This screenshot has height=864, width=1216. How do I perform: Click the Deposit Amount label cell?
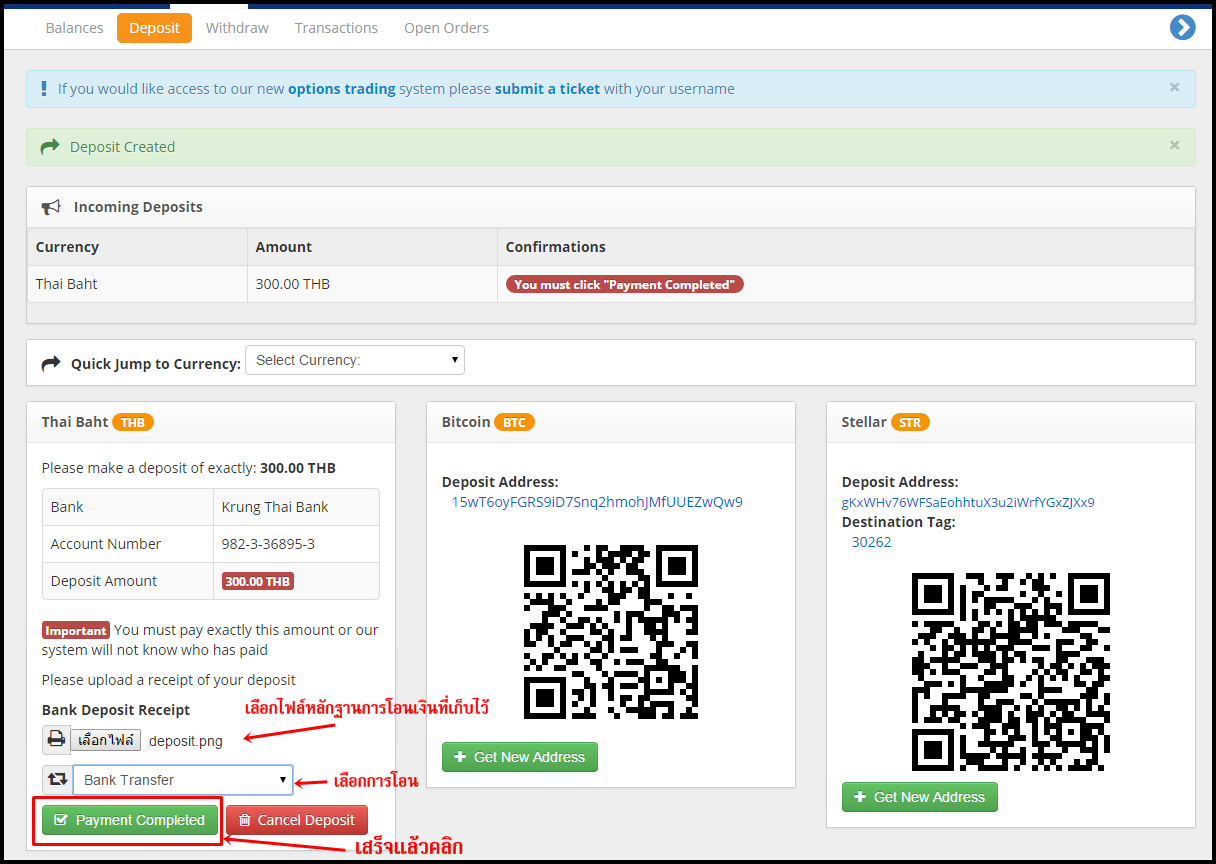click(128, 581)
